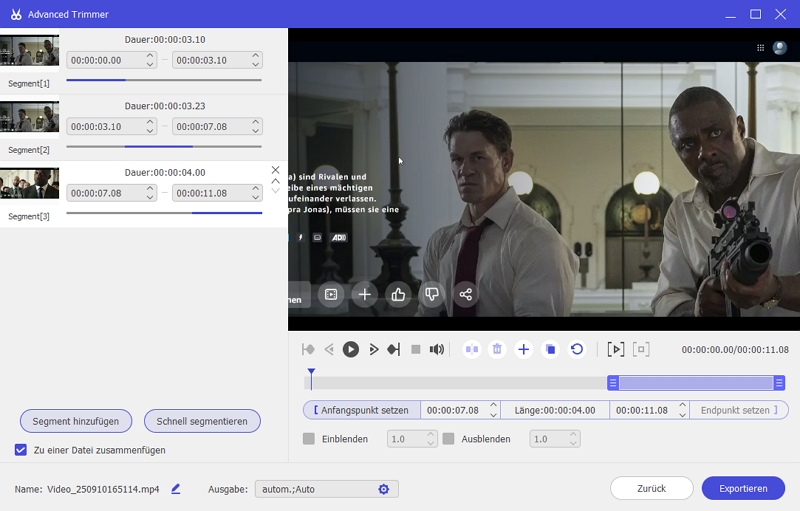Click right trim handle on timeline
Image resolution: width=800 pixels, height=511 pixels.
pyautogui.click(x=779, y=382)
